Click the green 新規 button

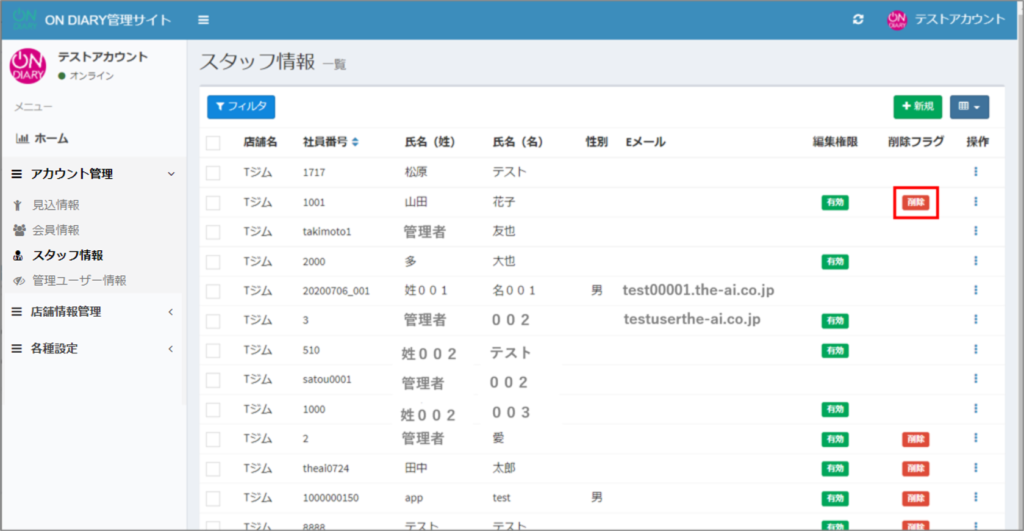pos(917,106)
